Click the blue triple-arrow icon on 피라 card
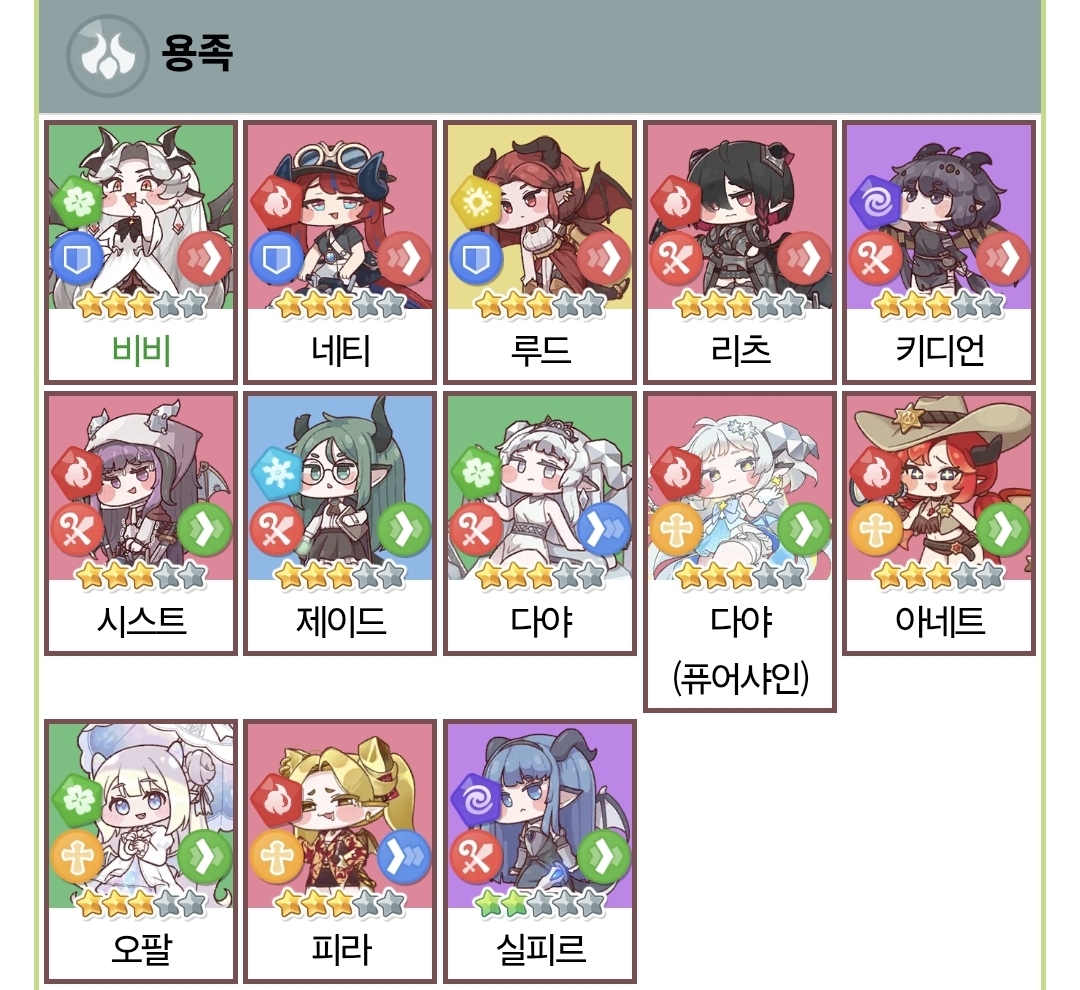The width and height of the screenshot is (1080, 990). pos(404,857)
